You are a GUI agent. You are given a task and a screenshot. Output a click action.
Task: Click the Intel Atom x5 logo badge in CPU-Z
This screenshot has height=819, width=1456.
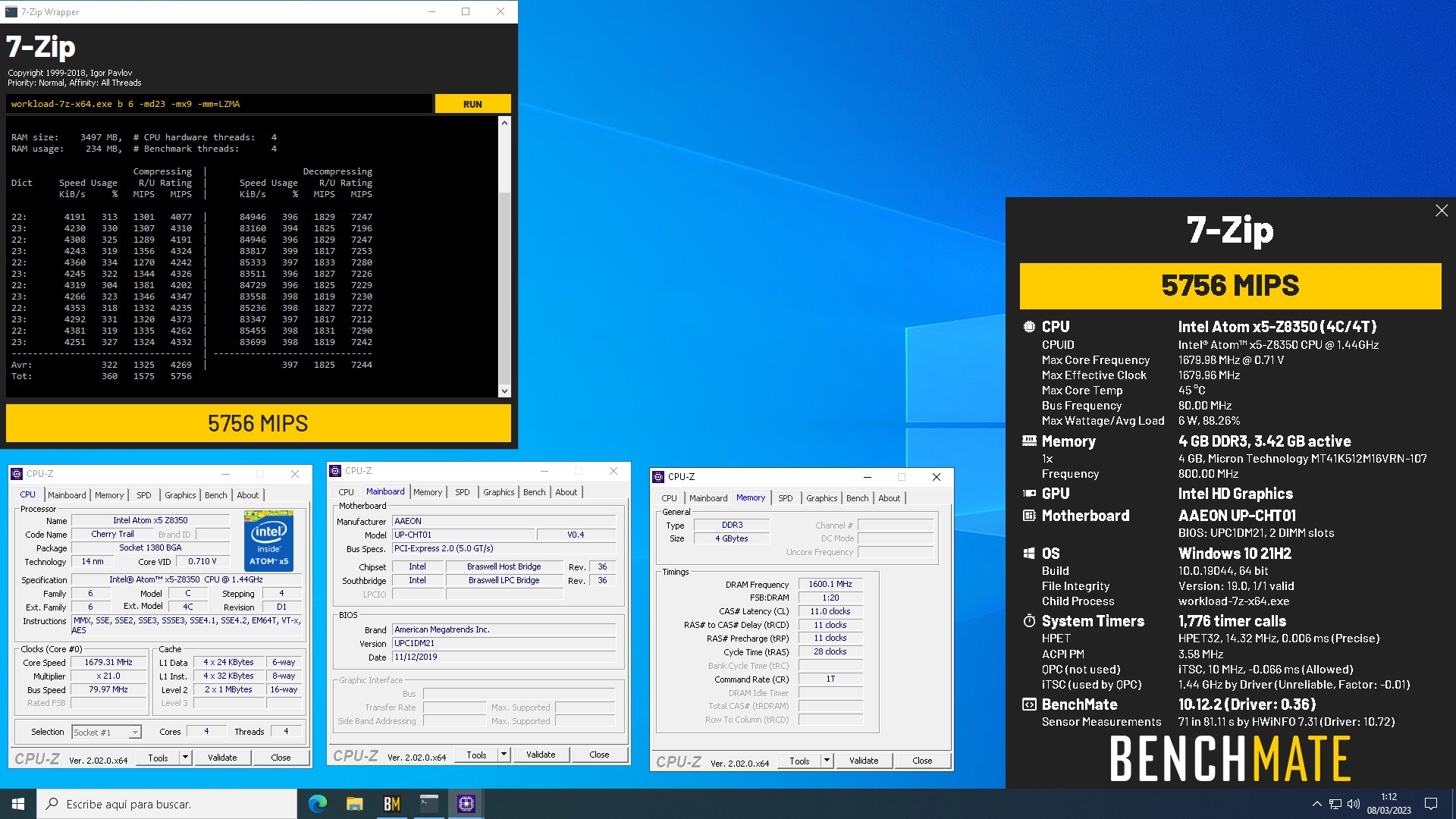click(268, 541)
